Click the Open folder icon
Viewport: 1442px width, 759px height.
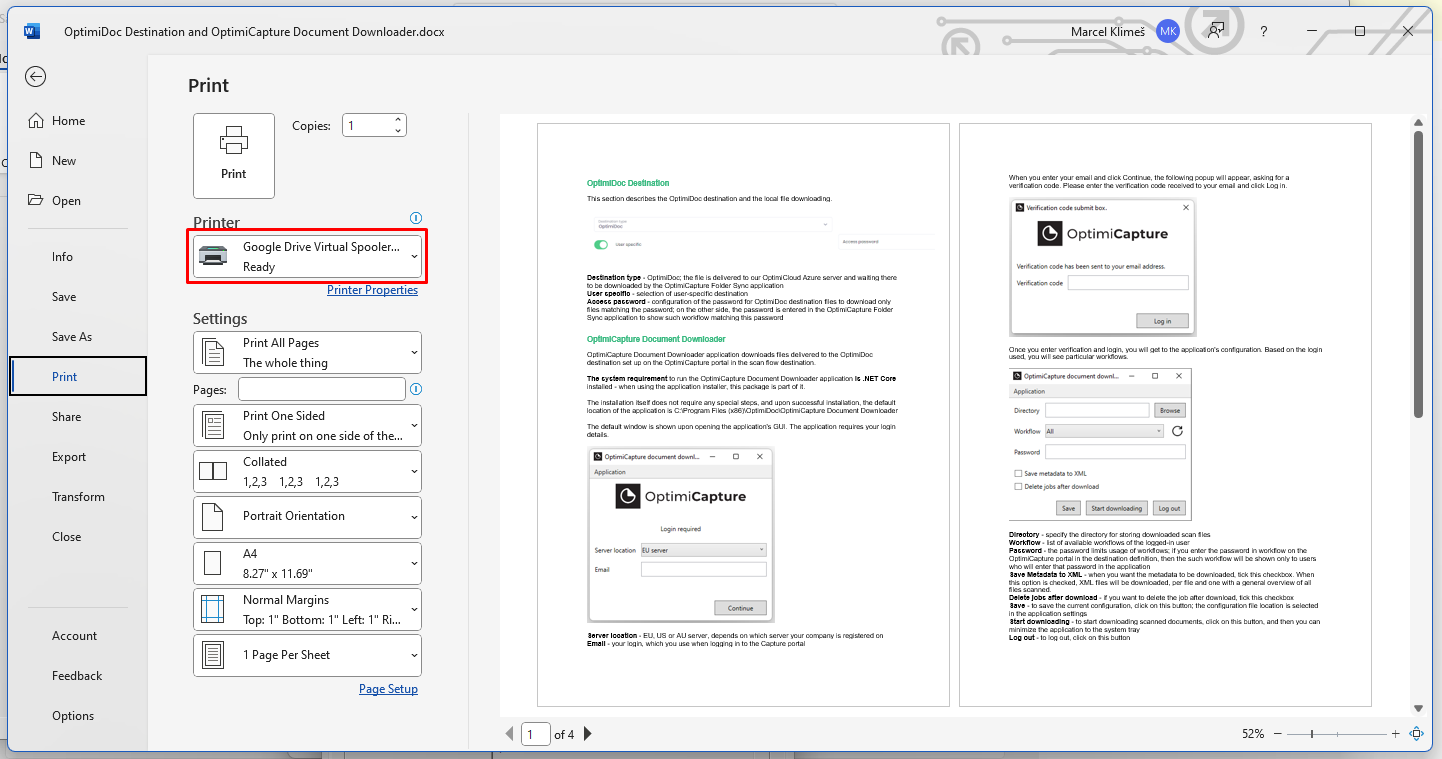click(36, 201)
